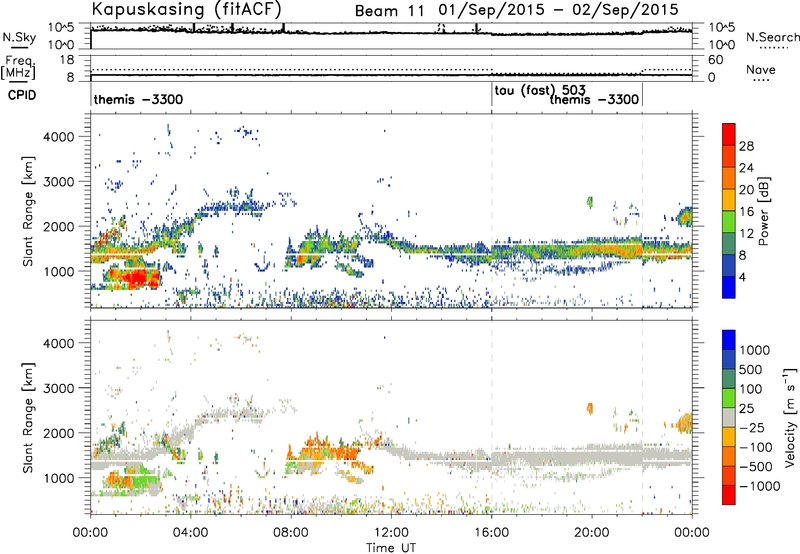Select the Slant Range [km] label of velocity panel
Screen dimensions: 800x554
click(28, 418)
